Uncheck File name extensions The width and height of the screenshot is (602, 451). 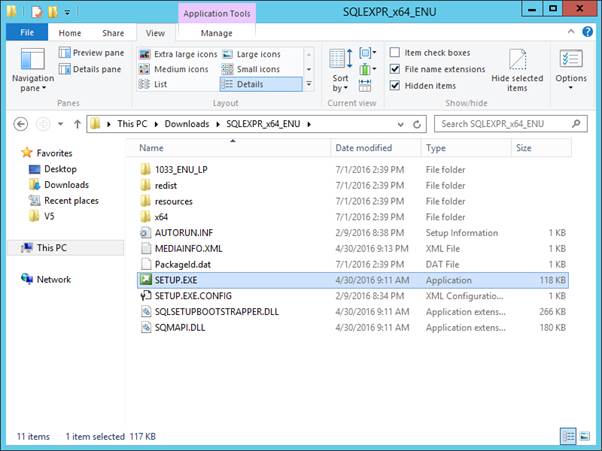click(395, 69)
